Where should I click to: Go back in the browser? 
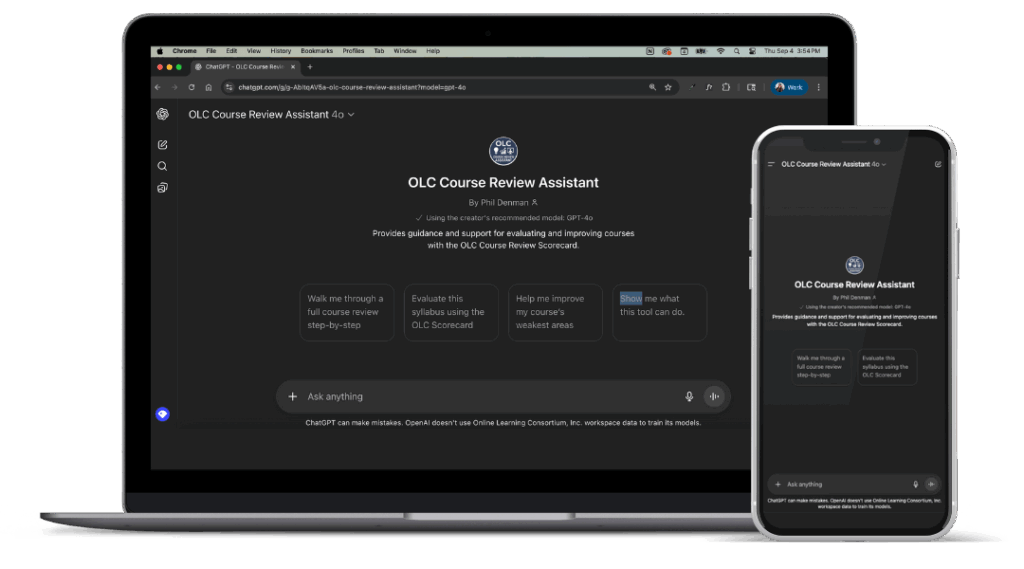[158, 87]
